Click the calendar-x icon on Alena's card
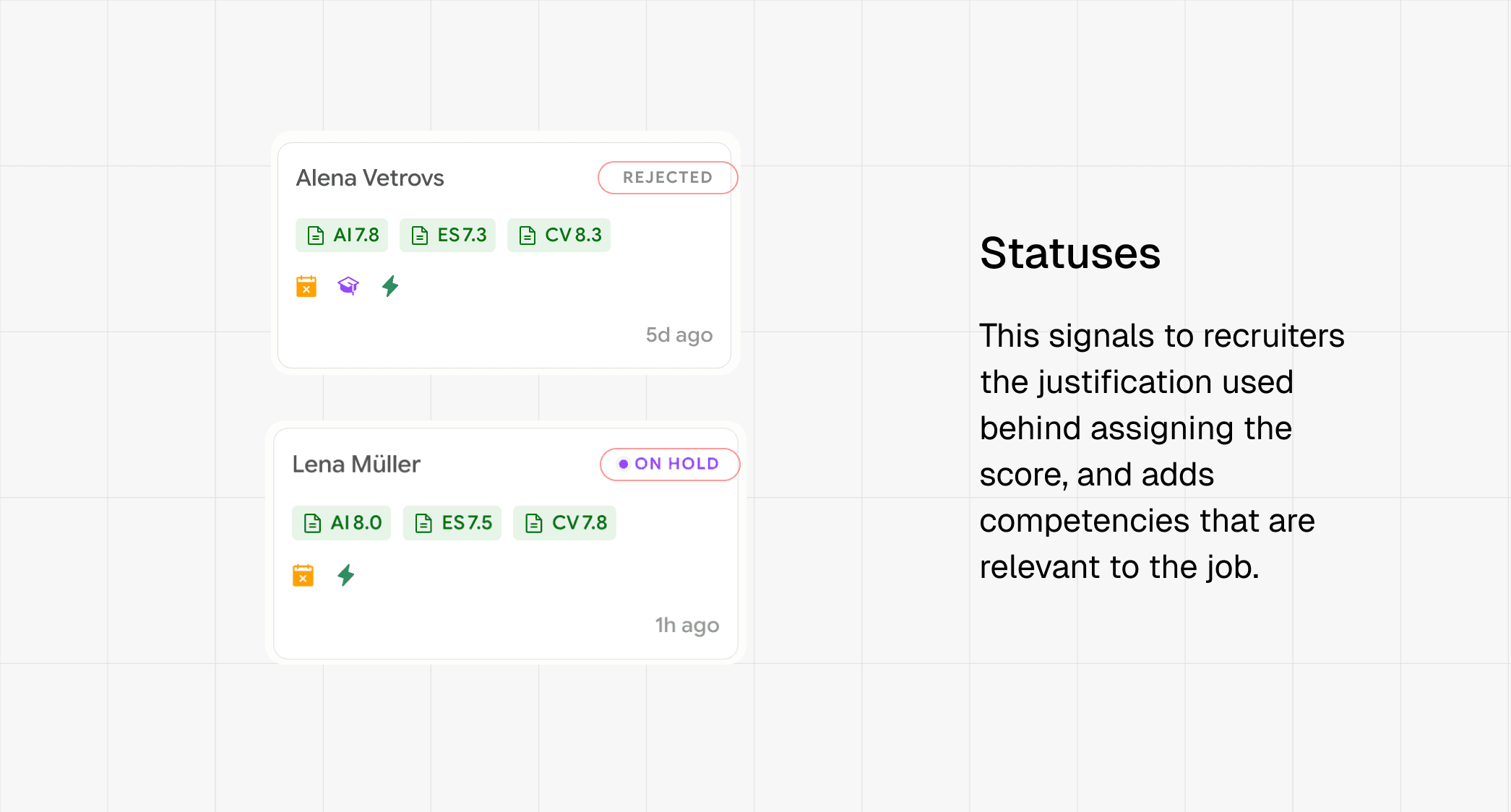This screenshot has height=812, width=1511. [307, 286]
